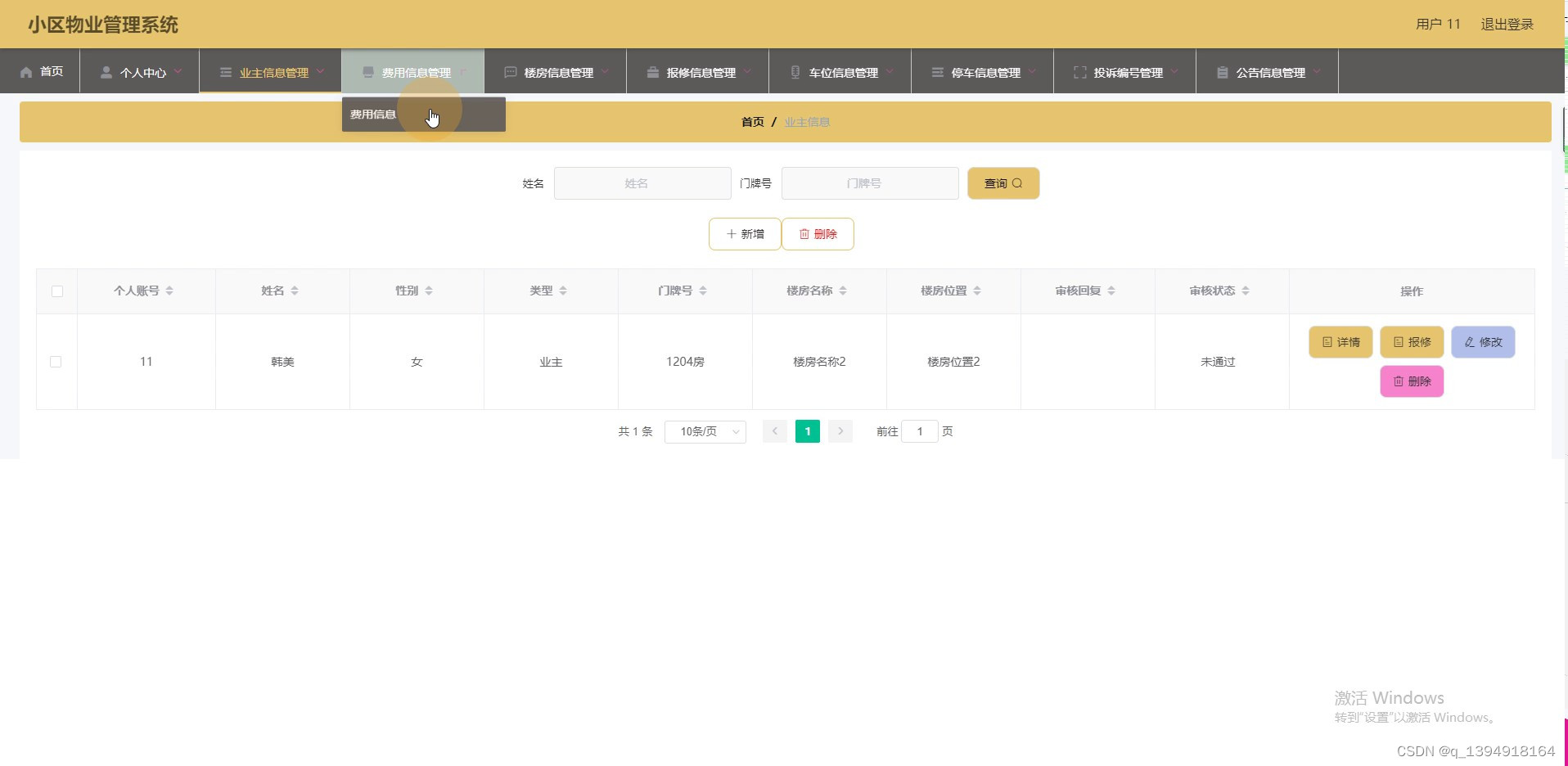
Task: Expand the 停车信息管理 dropdown chevron
Action: 1032,71
